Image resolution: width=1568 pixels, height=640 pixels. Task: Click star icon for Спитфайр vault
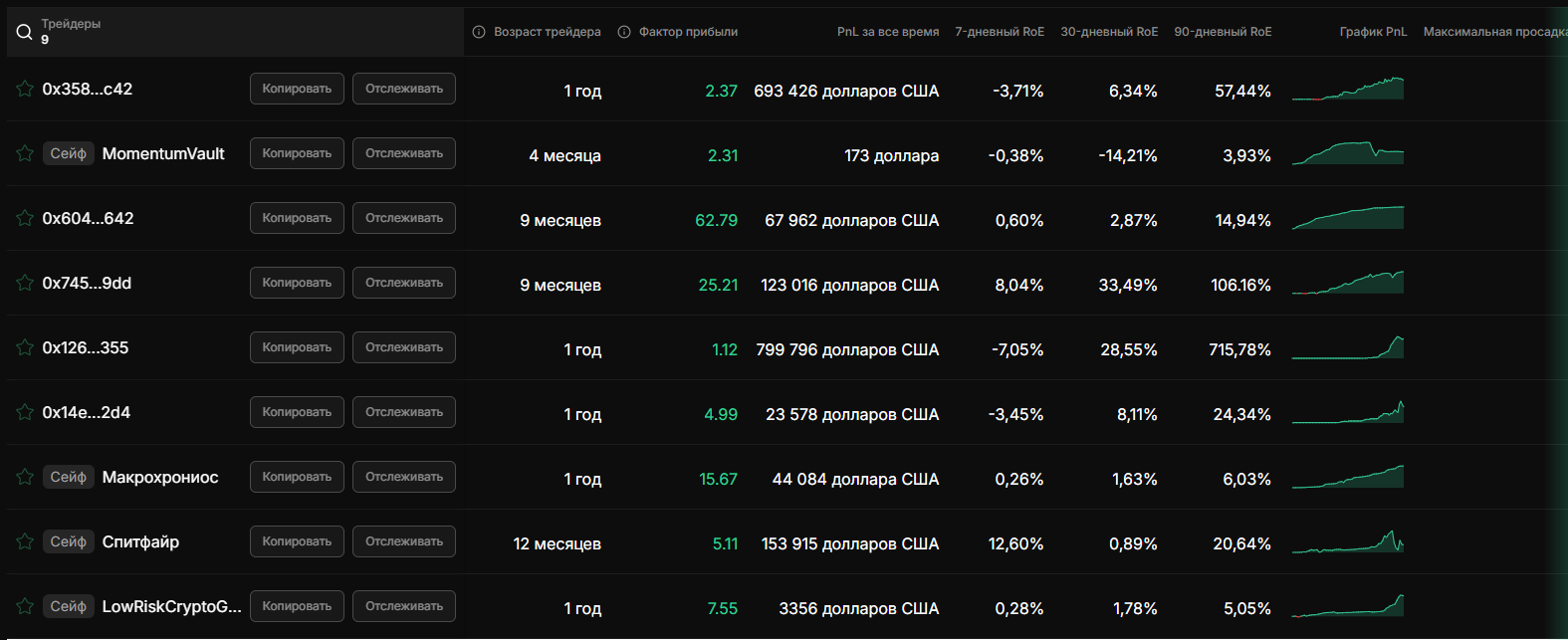click(25, 541)
